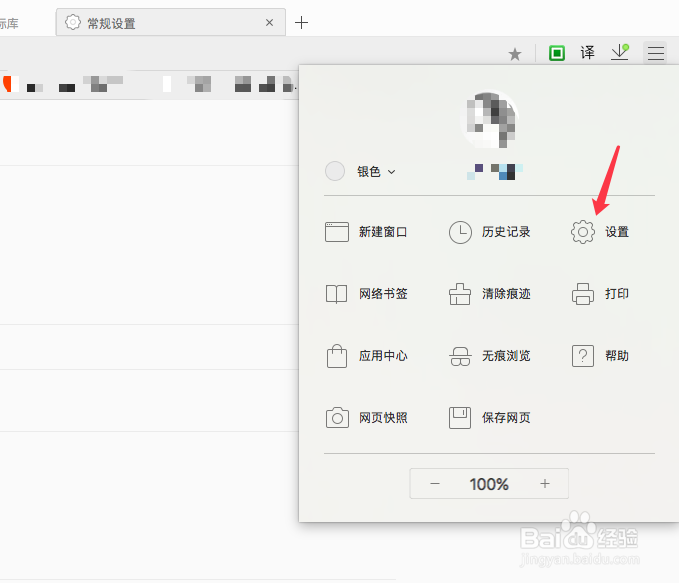Viewport: 679px width, 583px height.
Task: Click the 应用中心 bag icon
Action: coord(337,356)
